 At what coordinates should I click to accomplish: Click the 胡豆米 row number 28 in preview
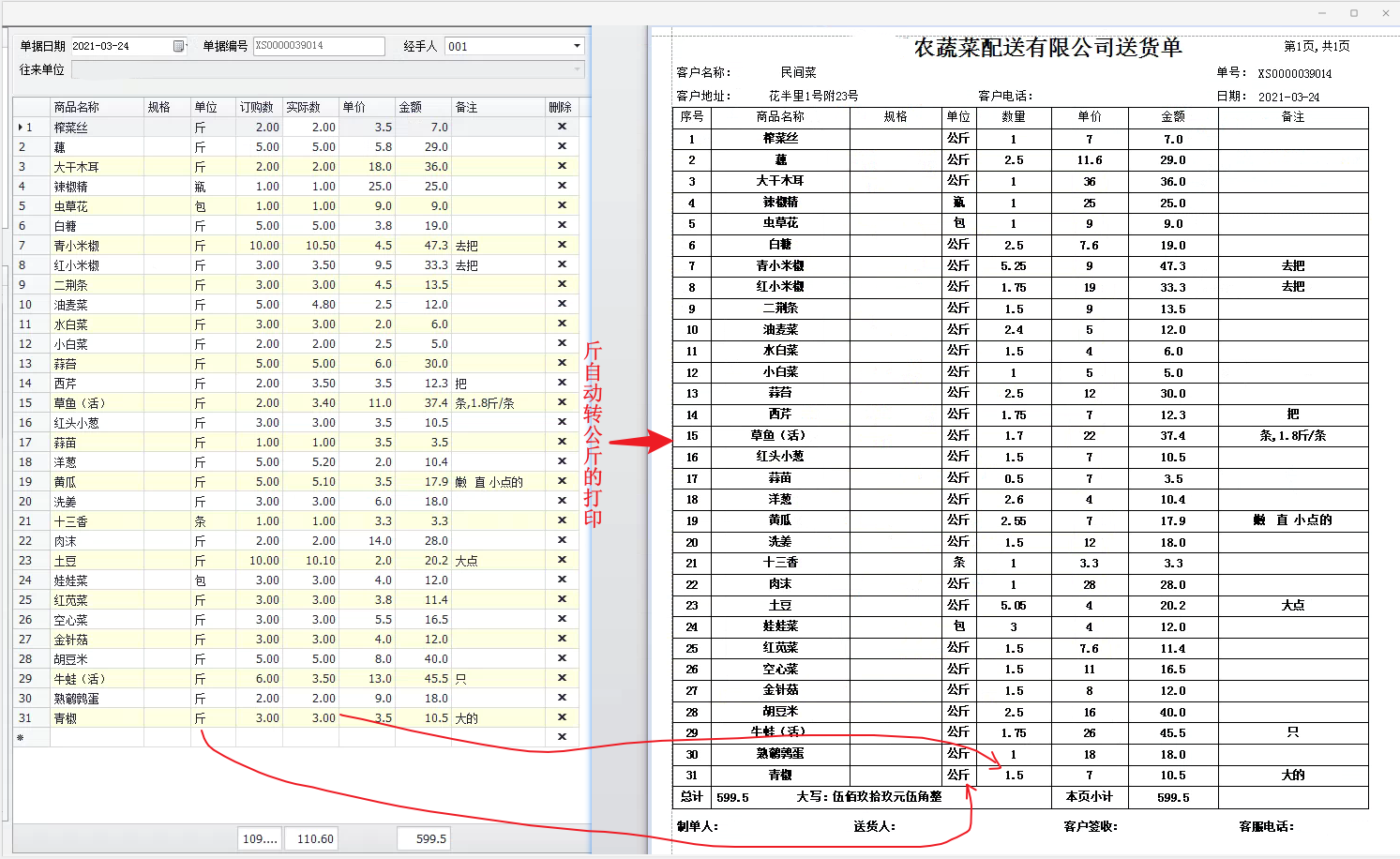click(691, 712)
